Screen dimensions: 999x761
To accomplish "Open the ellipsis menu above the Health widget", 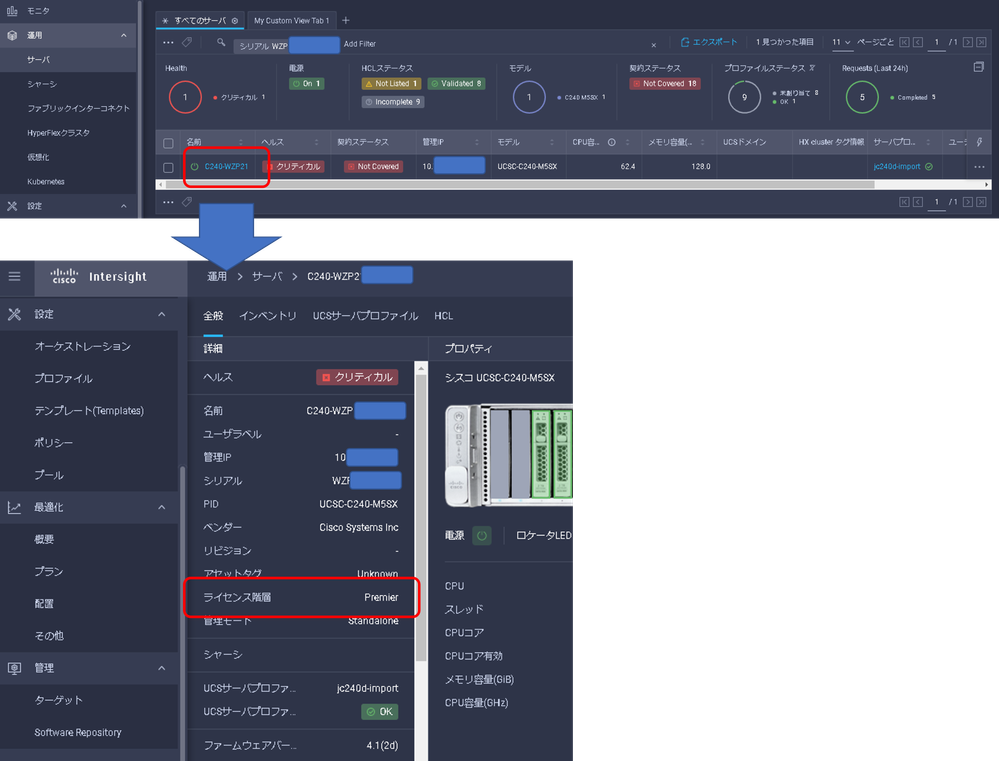I will pos(168,43).
